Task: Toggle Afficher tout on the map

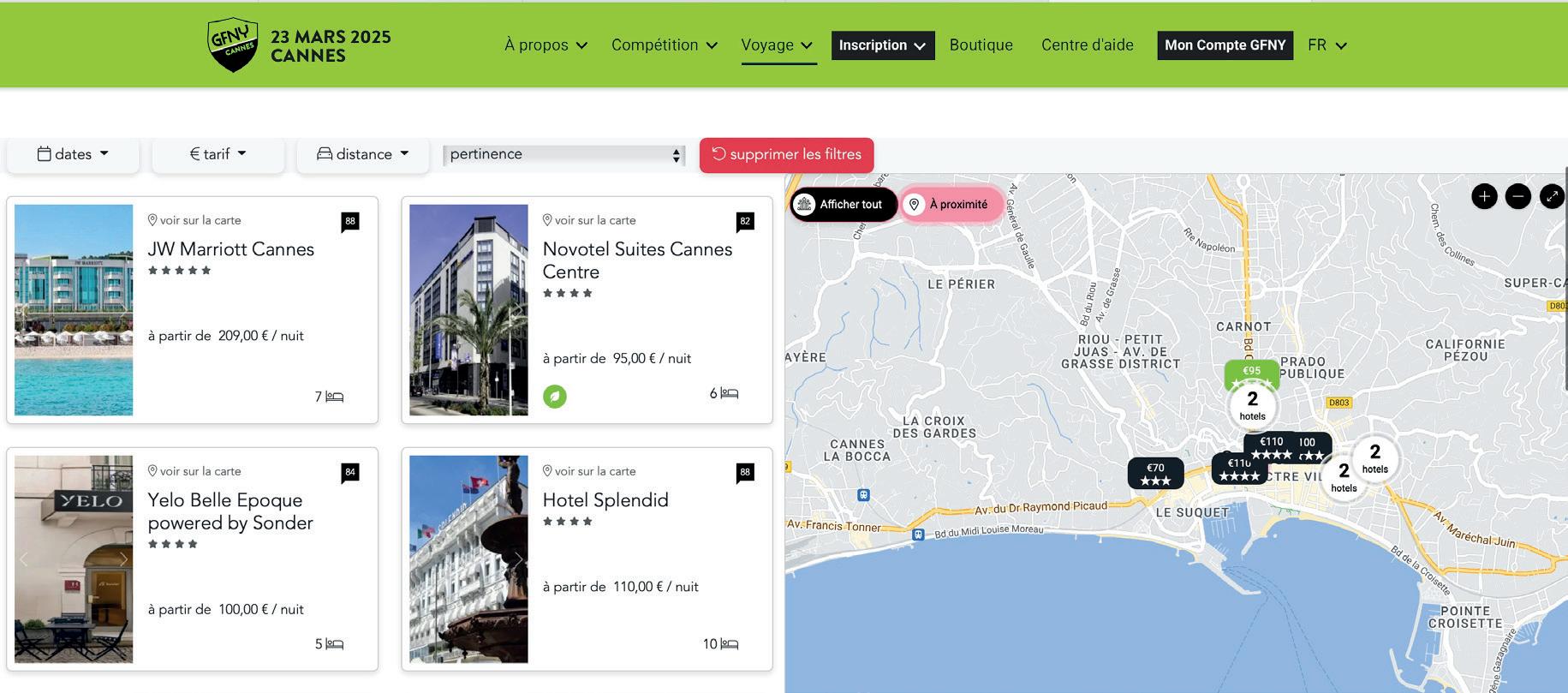Action: pos(843,205)
